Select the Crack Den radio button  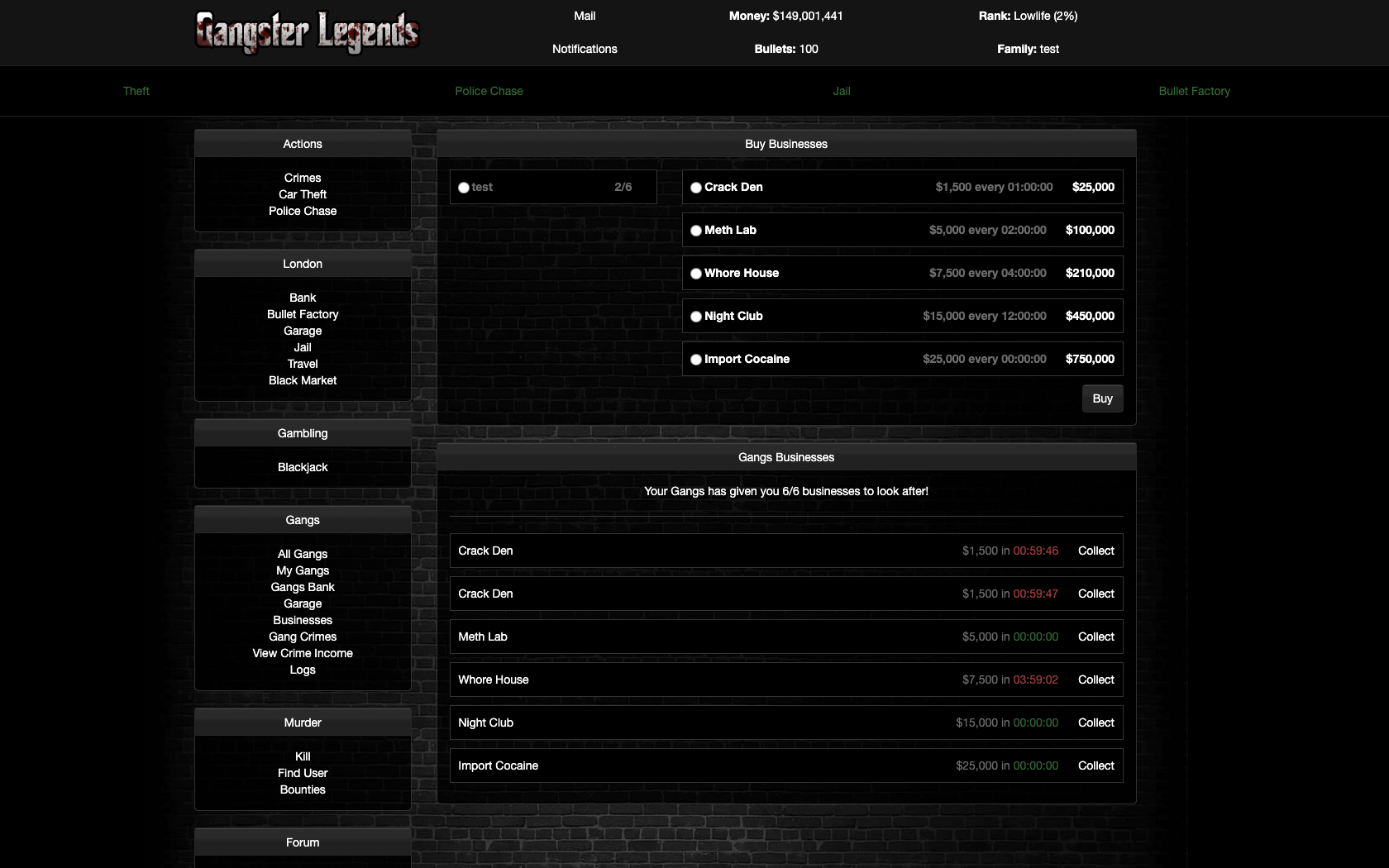pos(696,188)
